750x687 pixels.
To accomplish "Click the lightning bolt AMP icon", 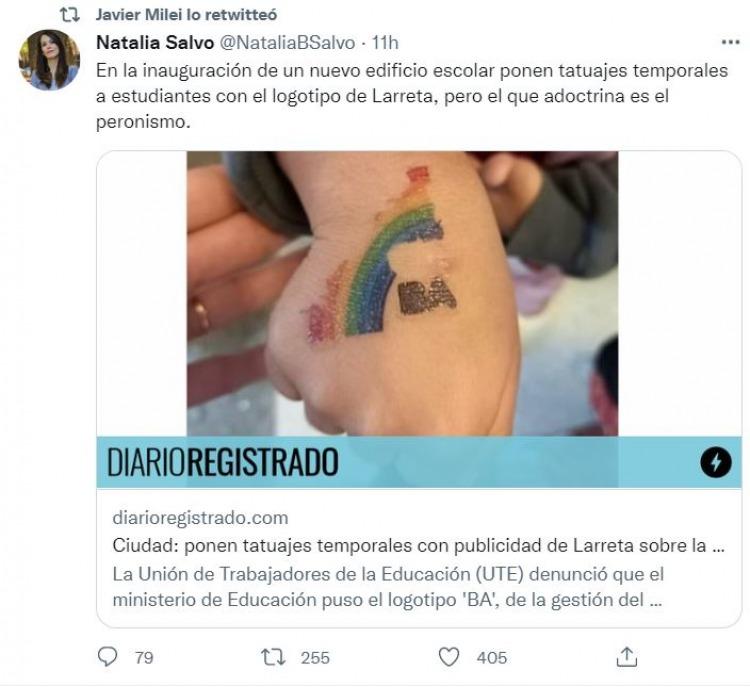I will [x=716, y=462].
